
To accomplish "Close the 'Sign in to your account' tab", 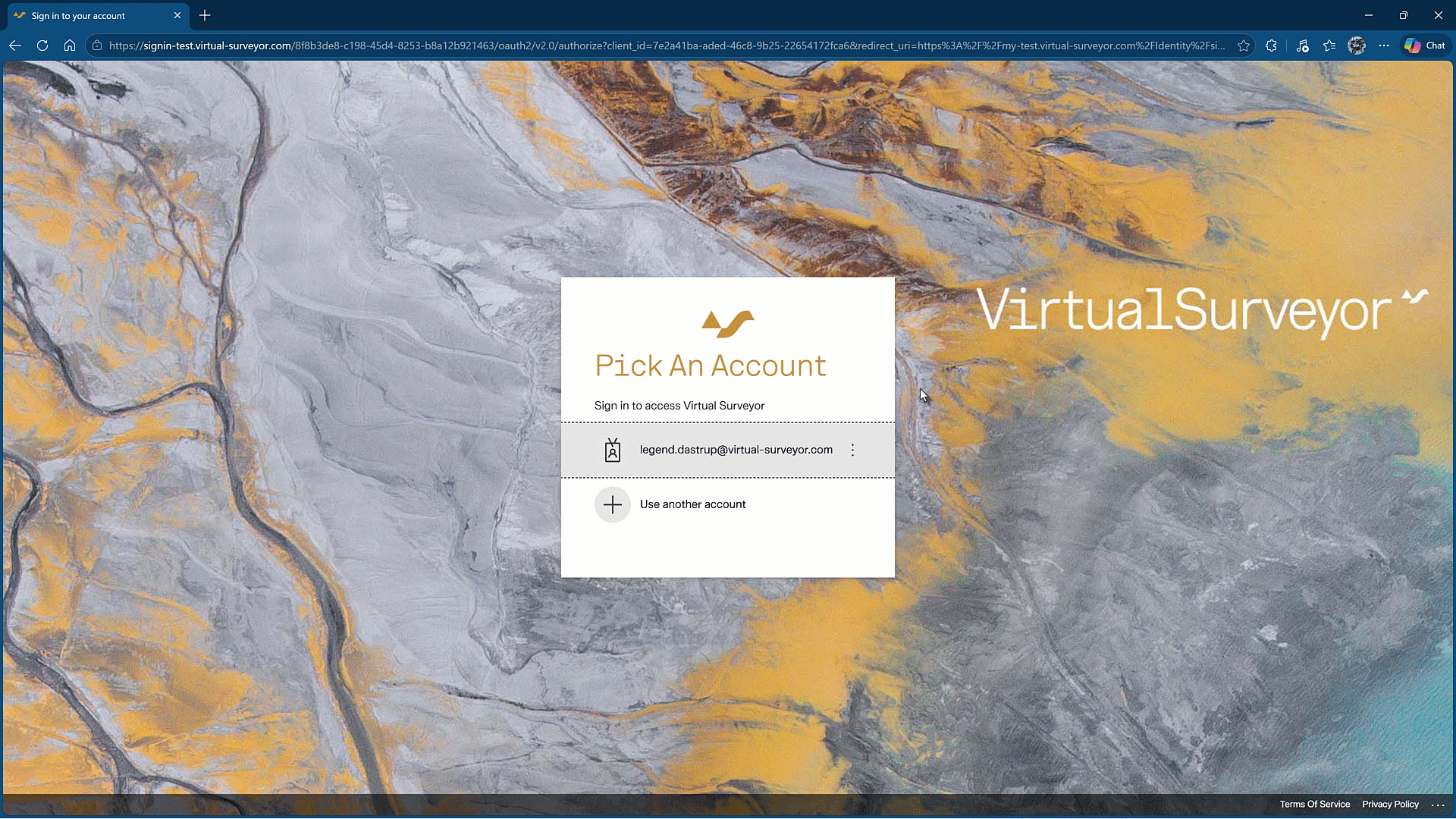I will click(177, 15).
